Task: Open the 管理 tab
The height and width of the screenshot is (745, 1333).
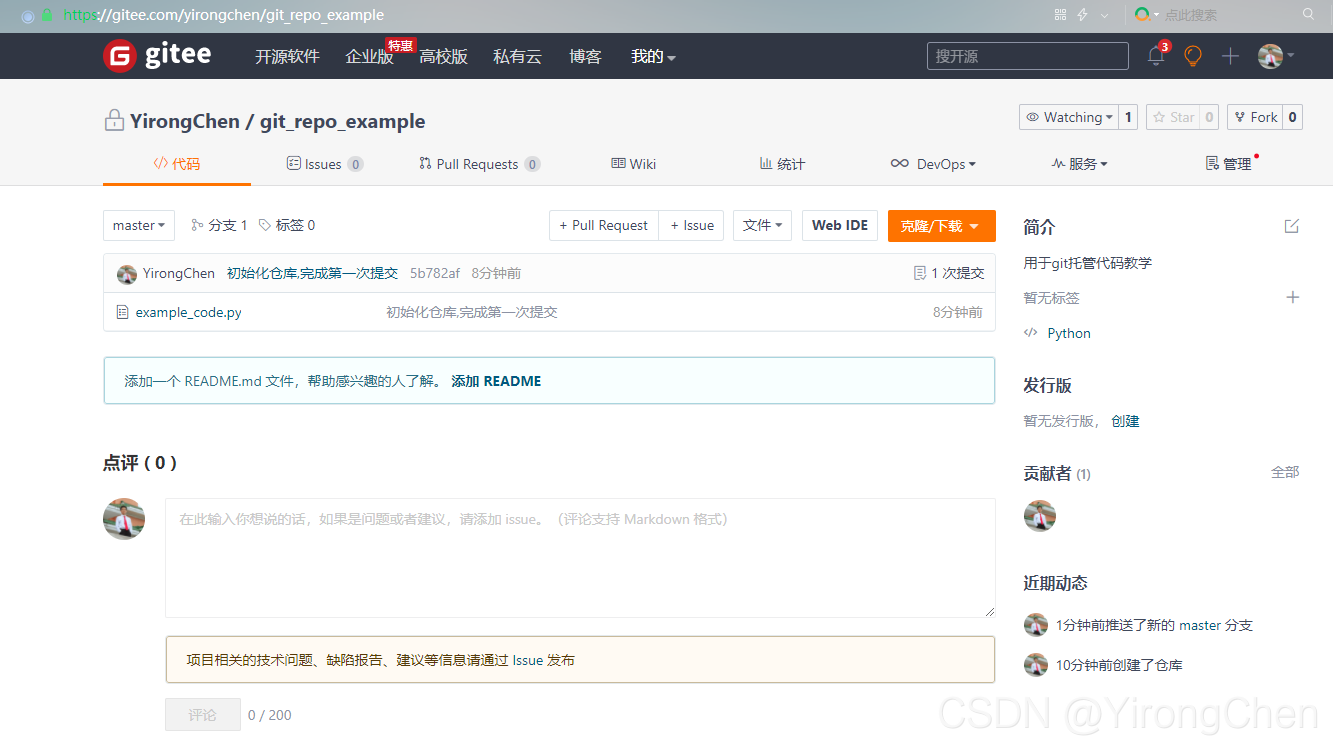Action: (x=1229, y=164)
